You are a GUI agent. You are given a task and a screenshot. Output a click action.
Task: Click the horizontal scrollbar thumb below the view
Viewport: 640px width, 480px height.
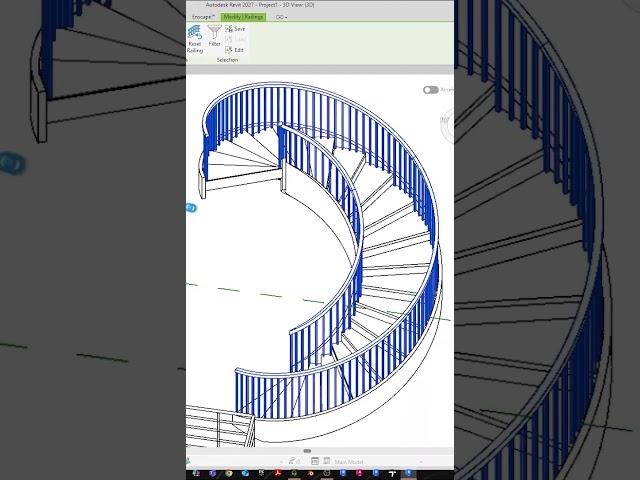[x=307, y=451]
